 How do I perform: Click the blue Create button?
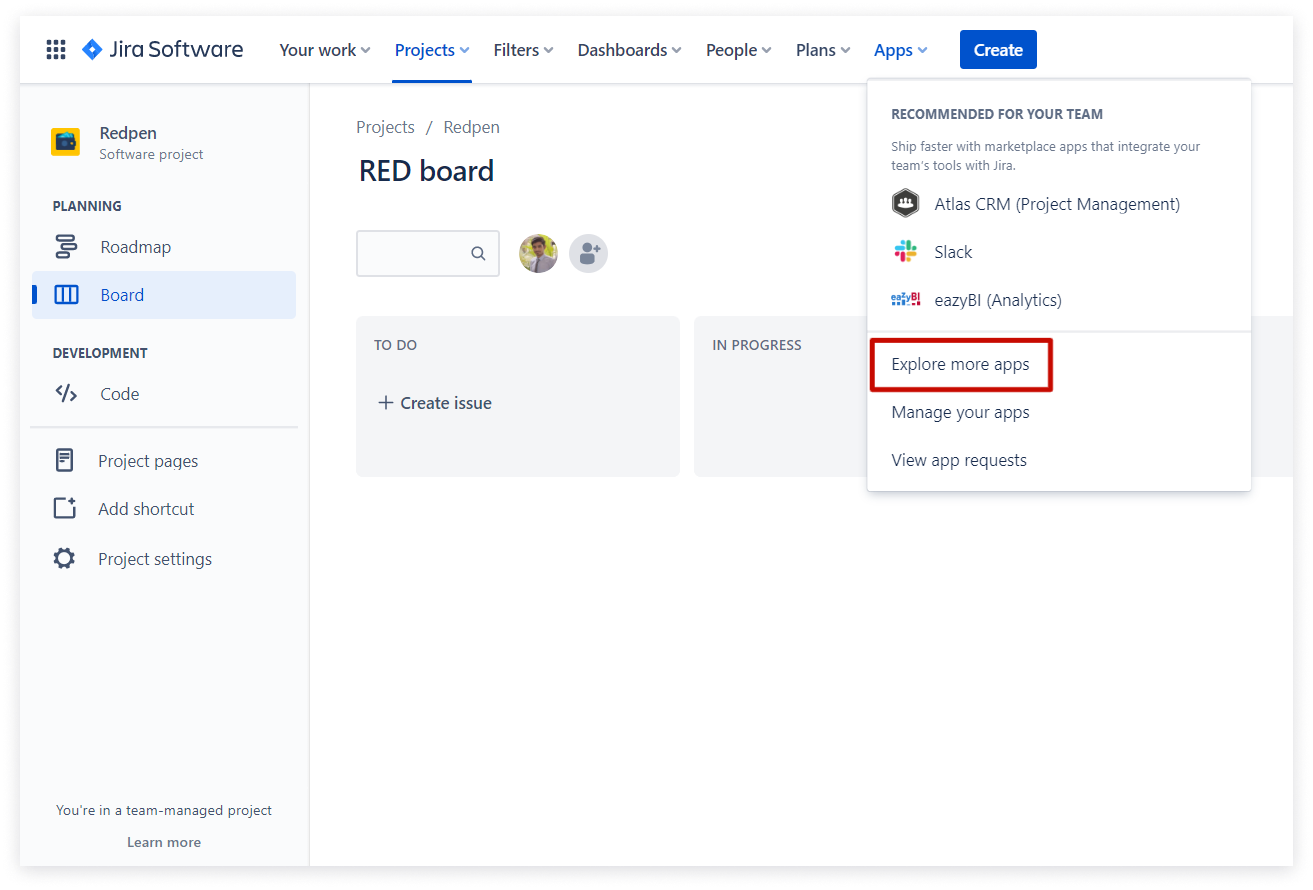click(x=998, y=50)
